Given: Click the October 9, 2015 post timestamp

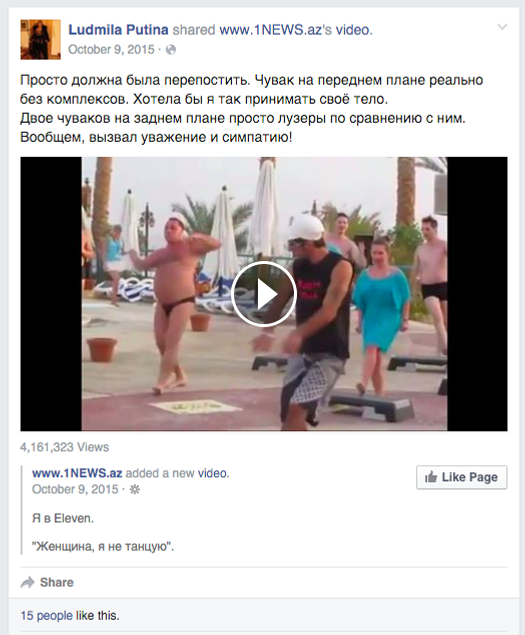Looking at the screenshot, I should (x=111, y=49).
